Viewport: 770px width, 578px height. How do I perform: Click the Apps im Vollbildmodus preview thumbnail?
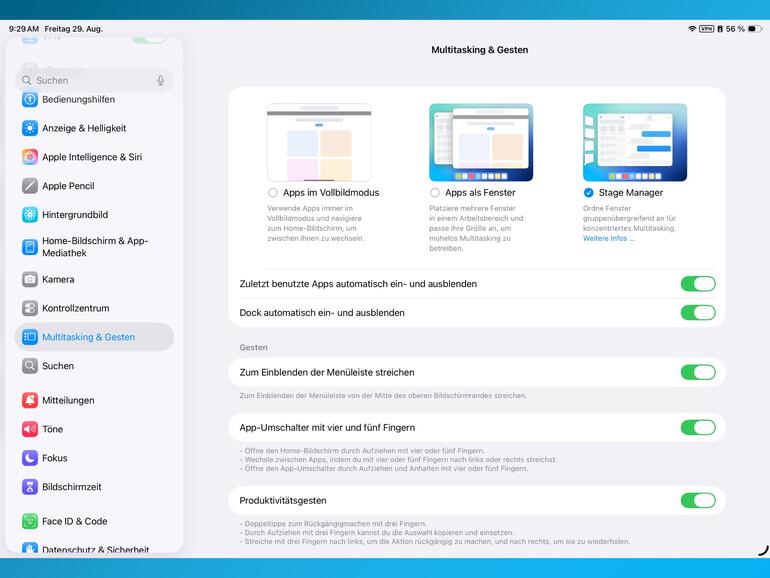[319, 142]
